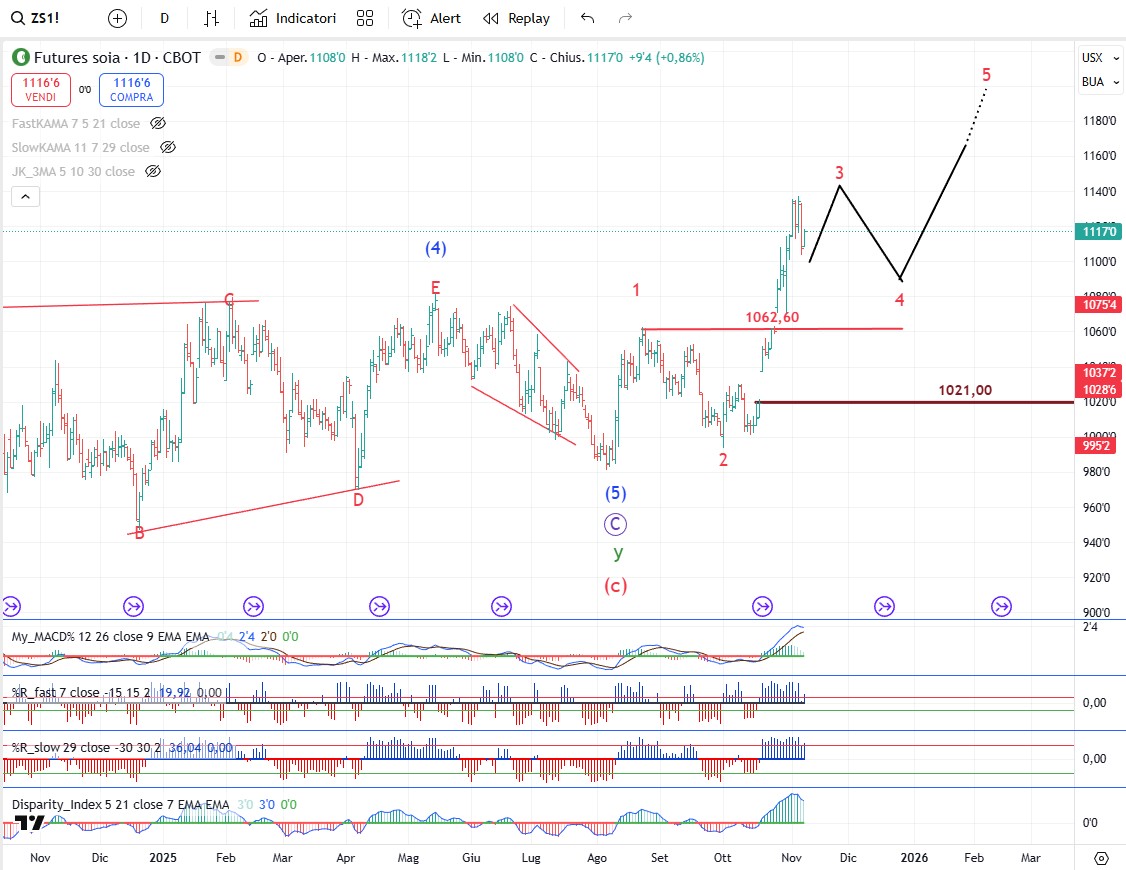Select the FastKAMA 7 5 21 close legend
The height and width of the screenshot is (870, 1126).
point(75,123)
